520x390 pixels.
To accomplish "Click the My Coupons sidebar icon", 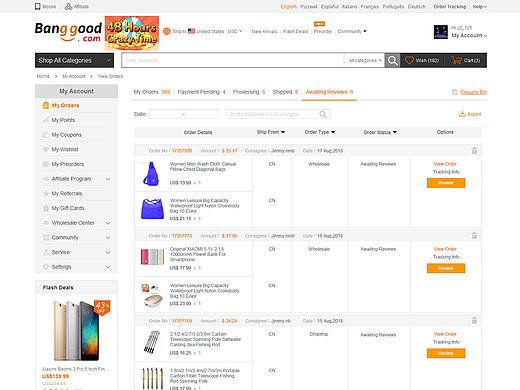I will pyautogui.click(x=46, y=135).
